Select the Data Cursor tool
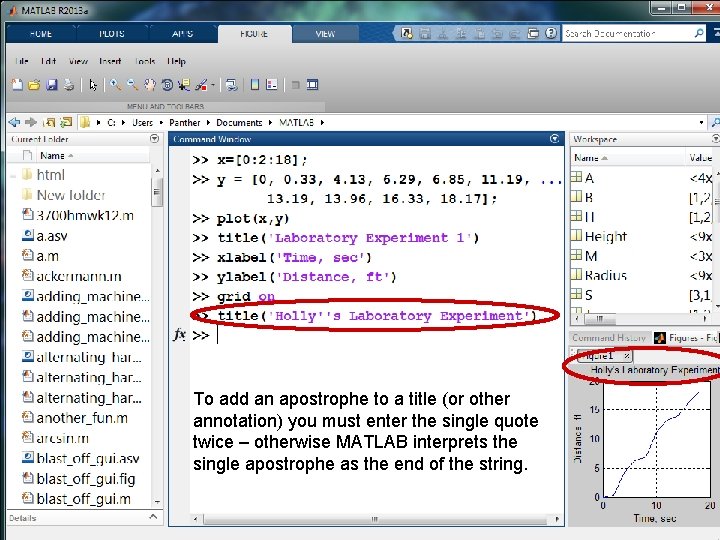The height and width of the screenshot is (540, 720). pyautogui.click(x=185, y=85)
